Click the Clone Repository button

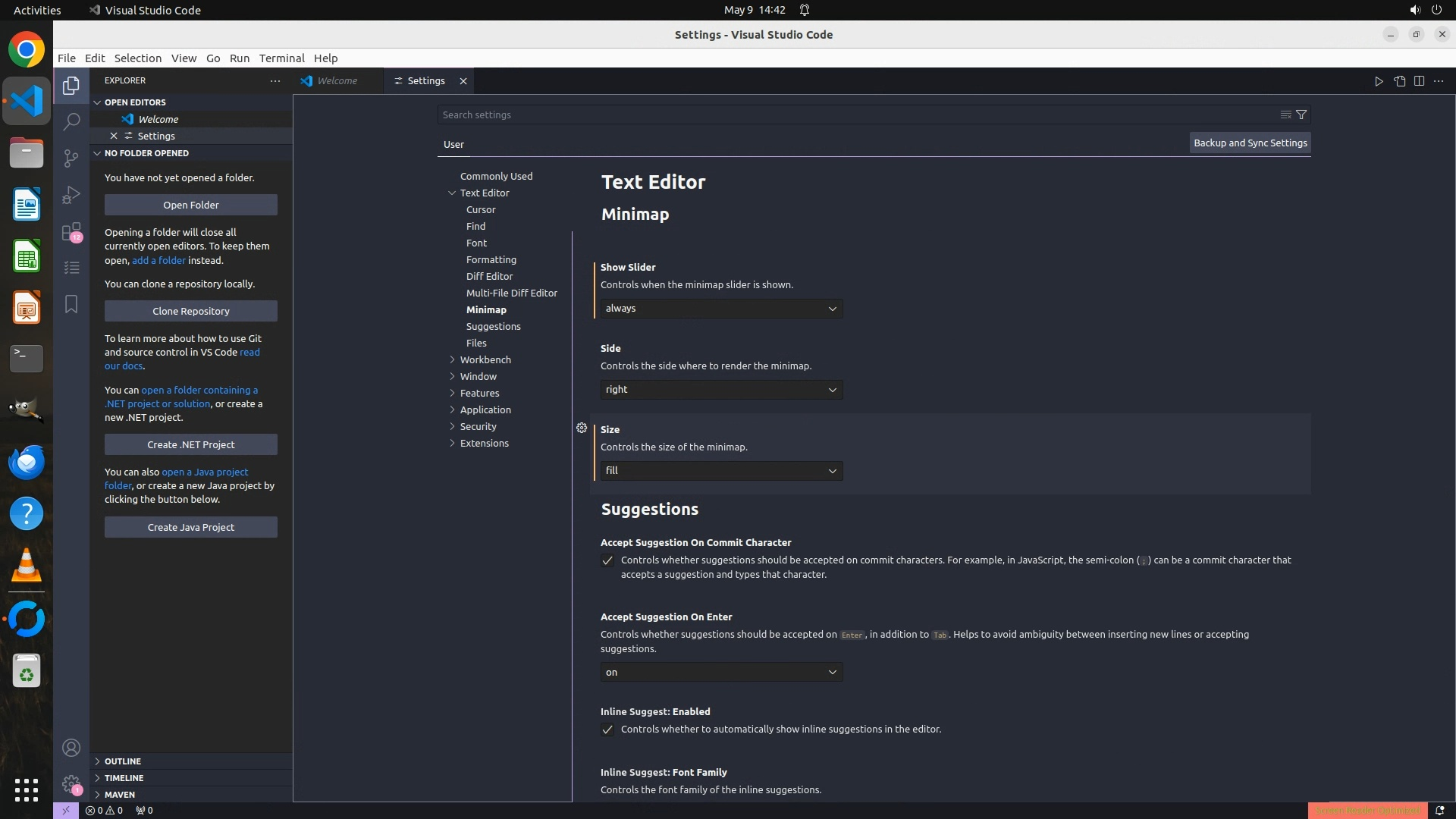pyautogui.click(x=190, y=311)
